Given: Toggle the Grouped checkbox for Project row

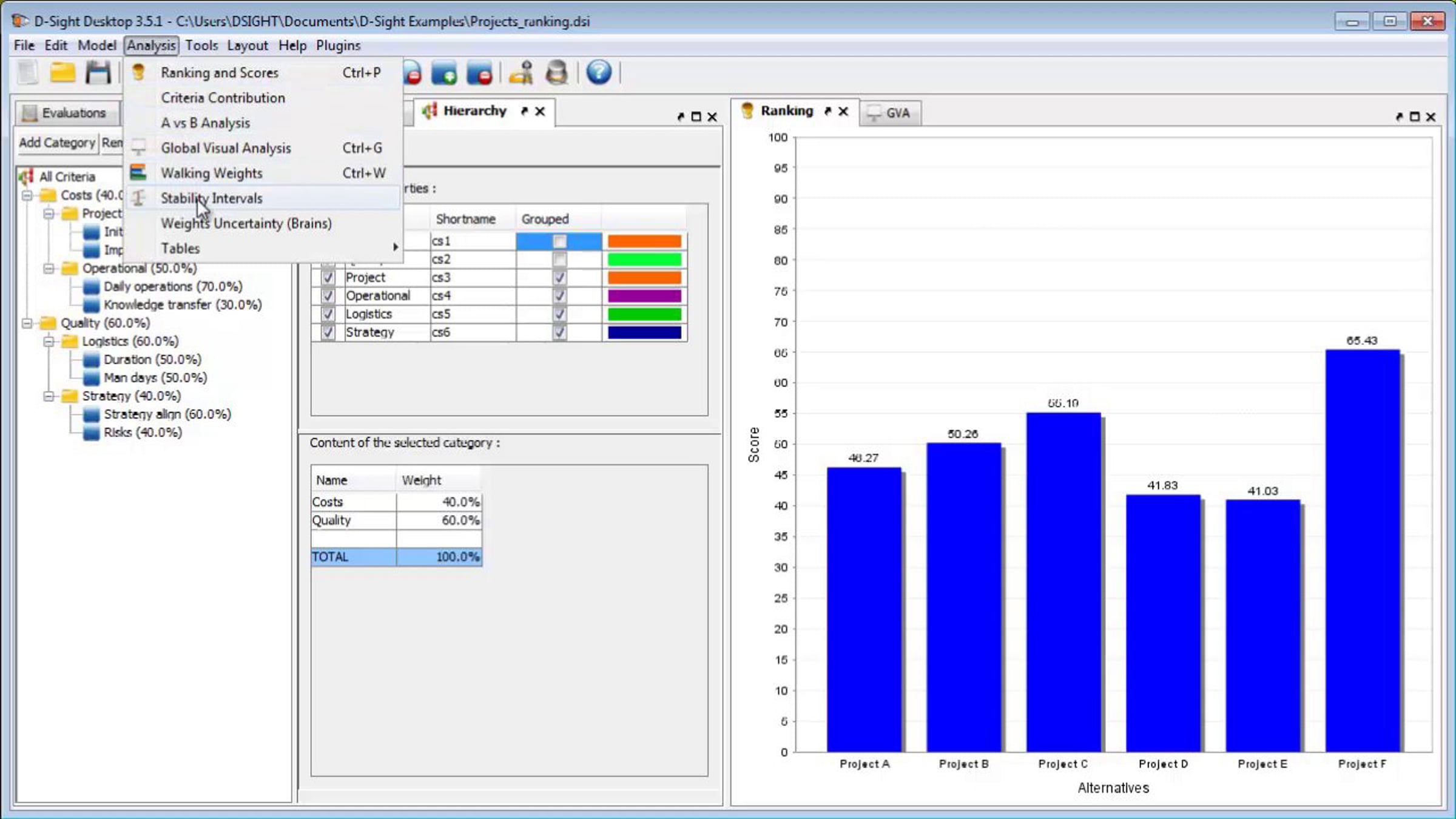Looking at the screenshot, I should (559, 278).
